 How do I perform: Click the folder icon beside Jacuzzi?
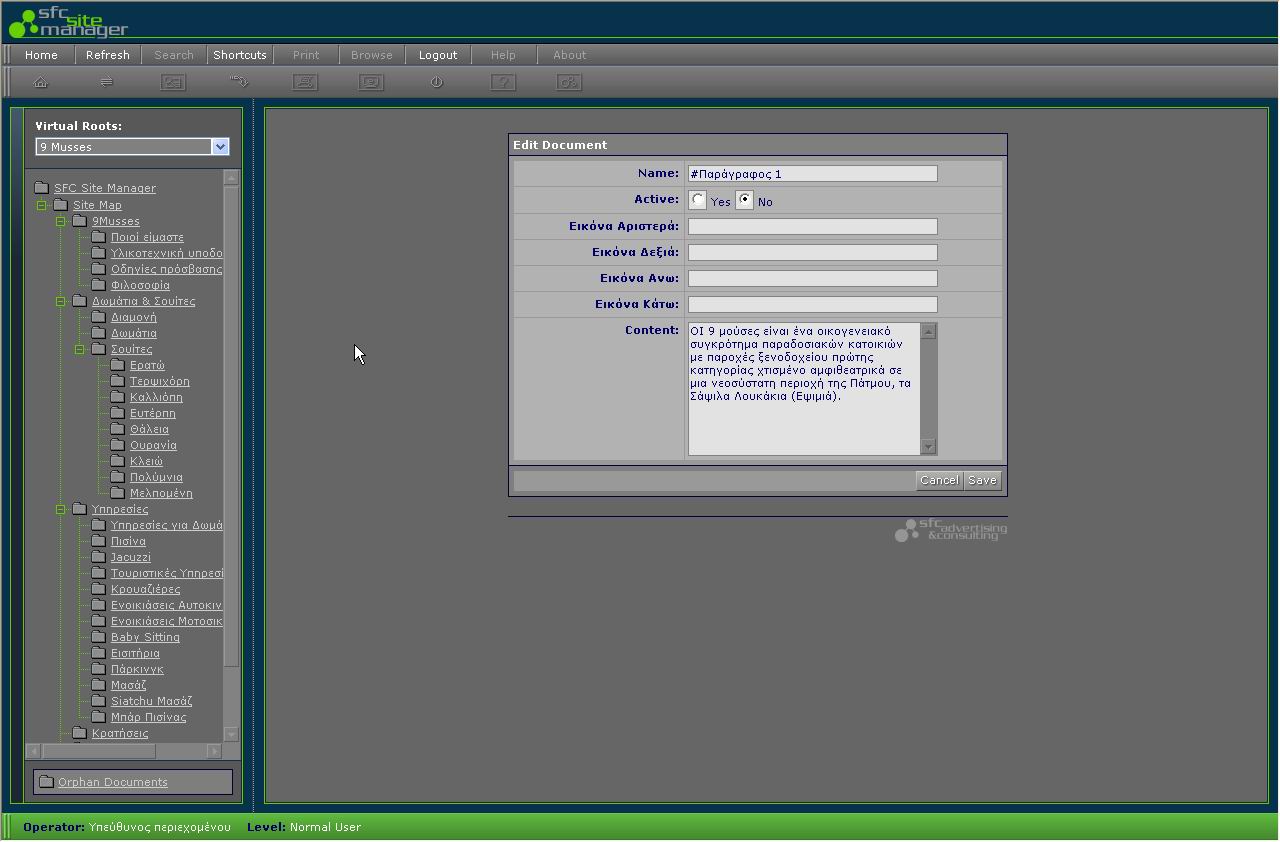coord(98,557)
